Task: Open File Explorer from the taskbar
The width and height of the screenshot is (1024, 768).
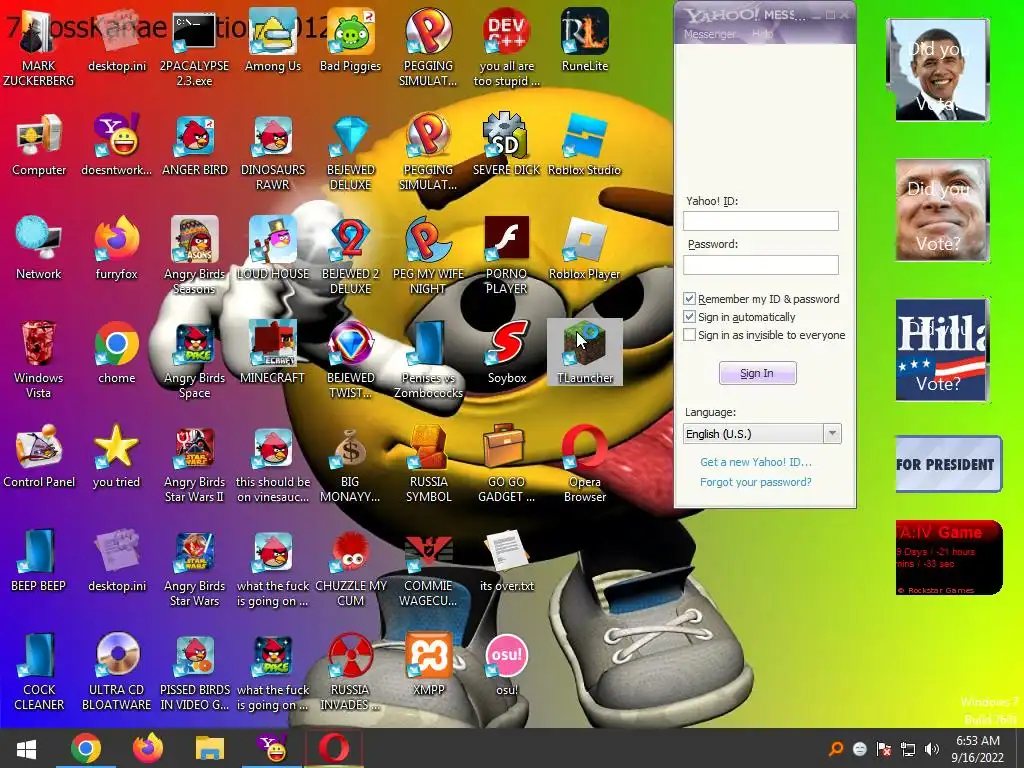Action: tap(210, 748)
